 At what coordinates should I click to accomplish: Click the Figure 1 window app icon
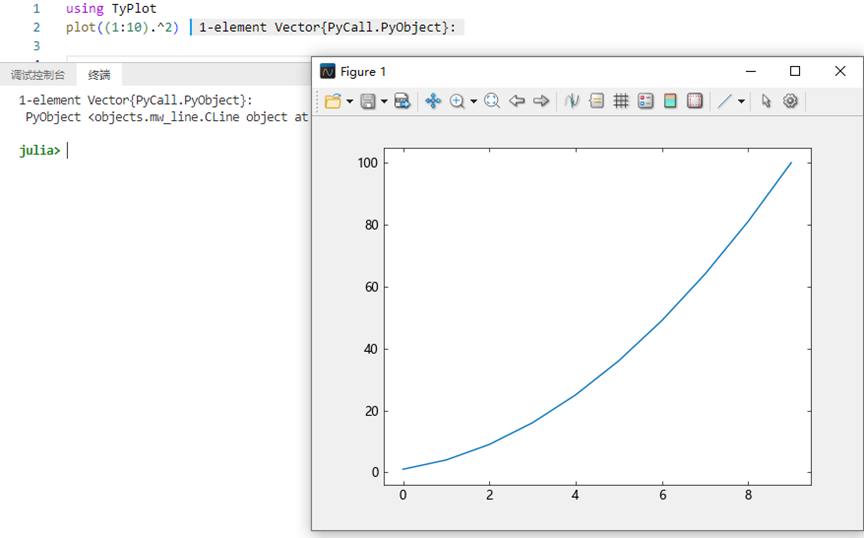pos(328,72)
